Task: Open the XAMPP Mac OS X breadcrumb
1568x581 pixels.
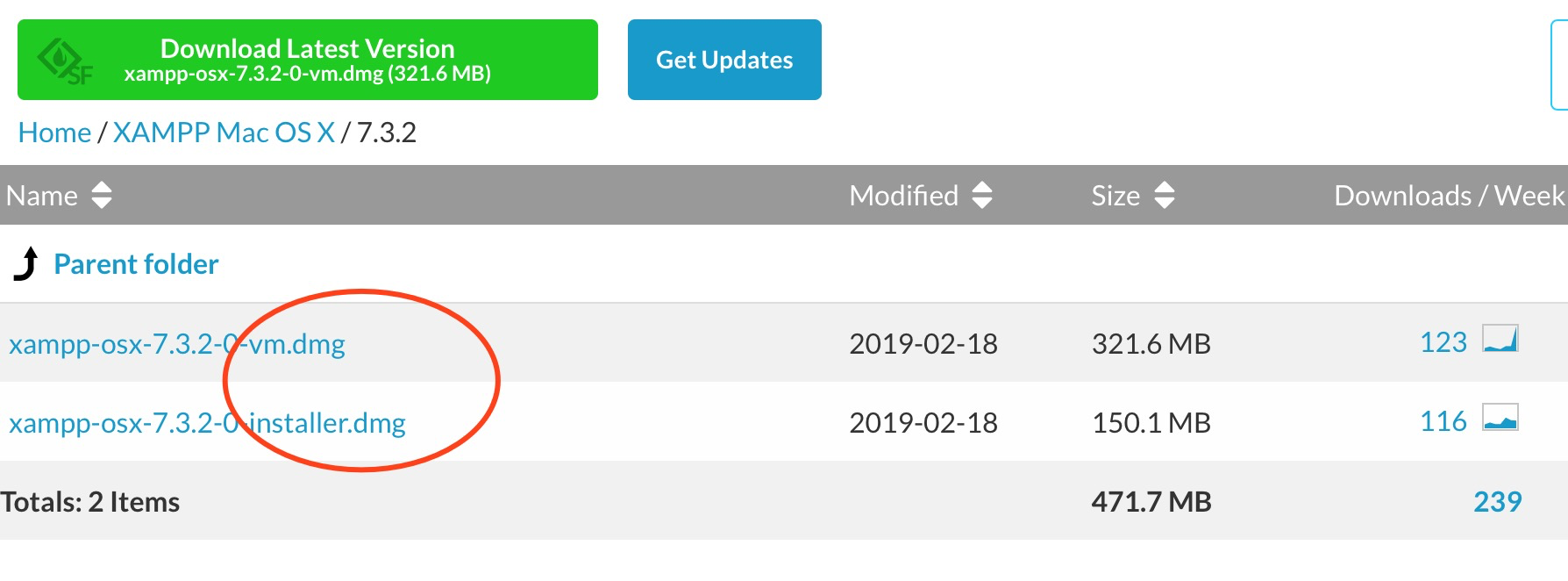Action: [224, 133]
